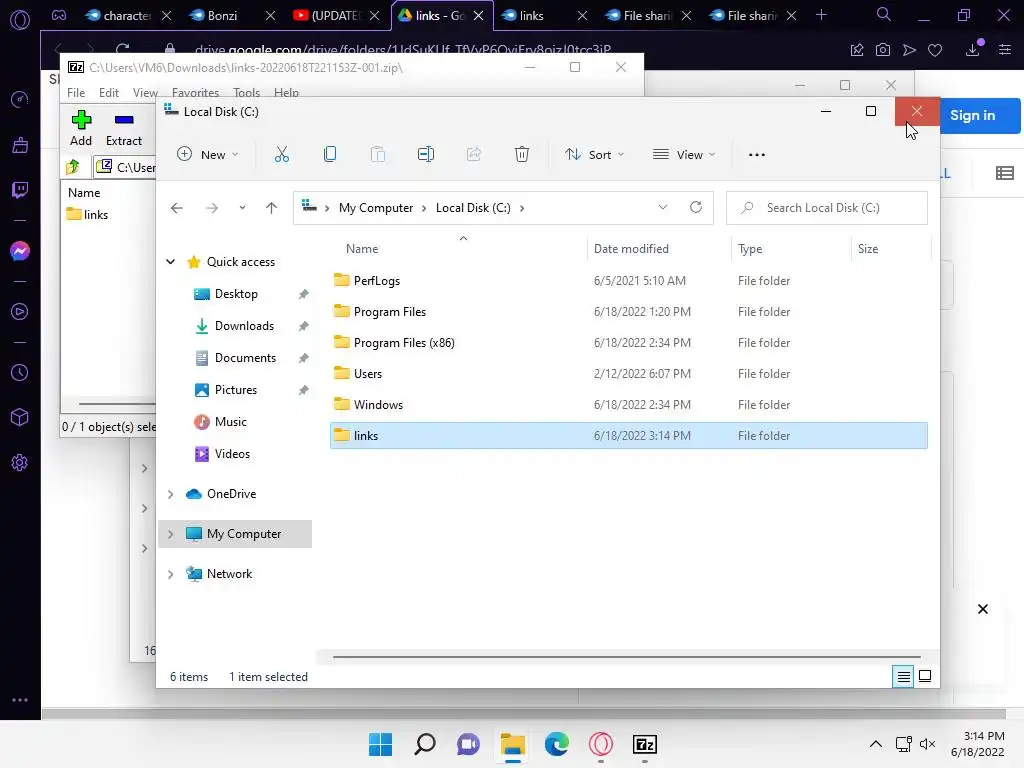Switch to large thumbnails view icon in status bar

tap(925, 677)
